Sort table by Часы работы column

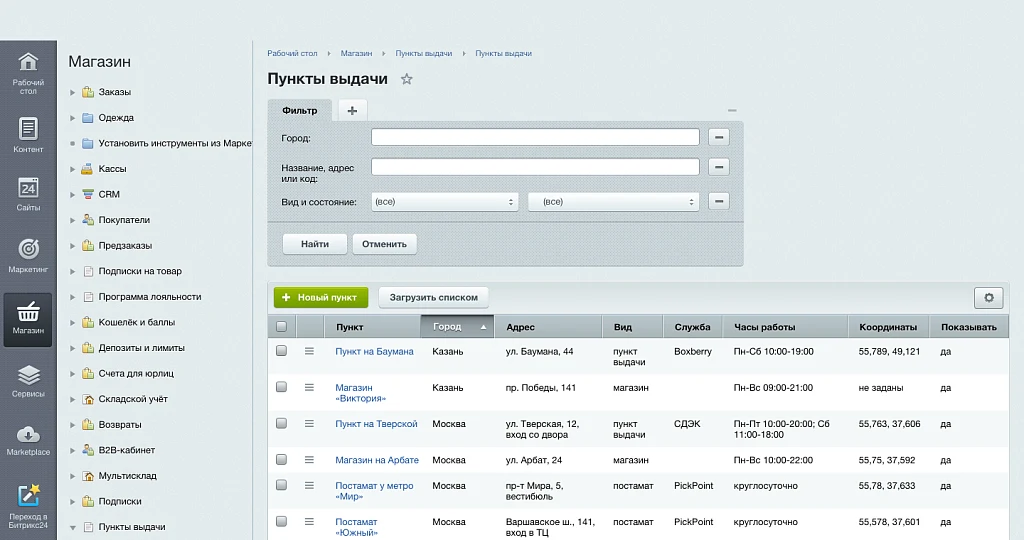point(785,326)
